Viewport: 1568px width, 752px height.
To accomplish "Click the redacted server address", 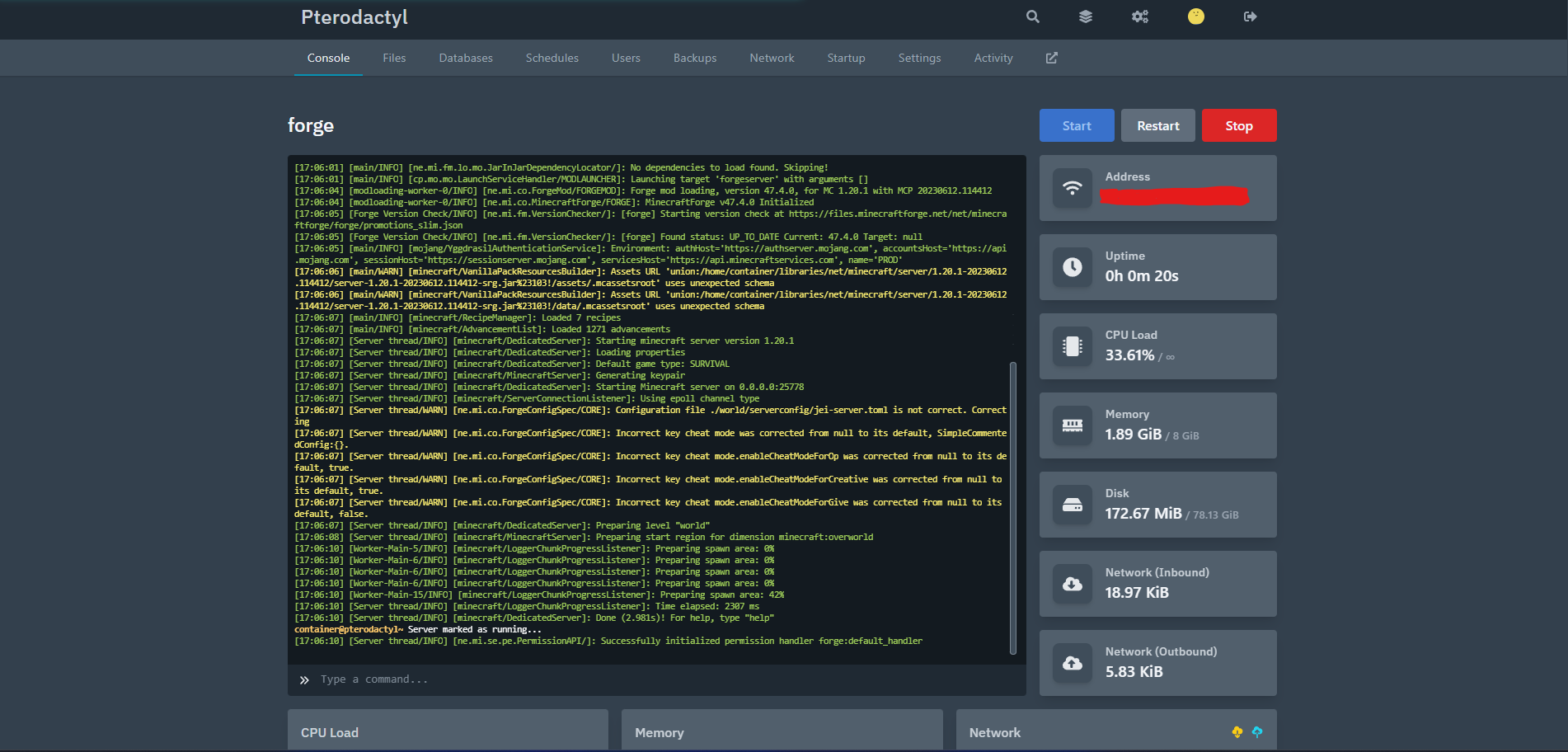I will (x=1175, y=195).
